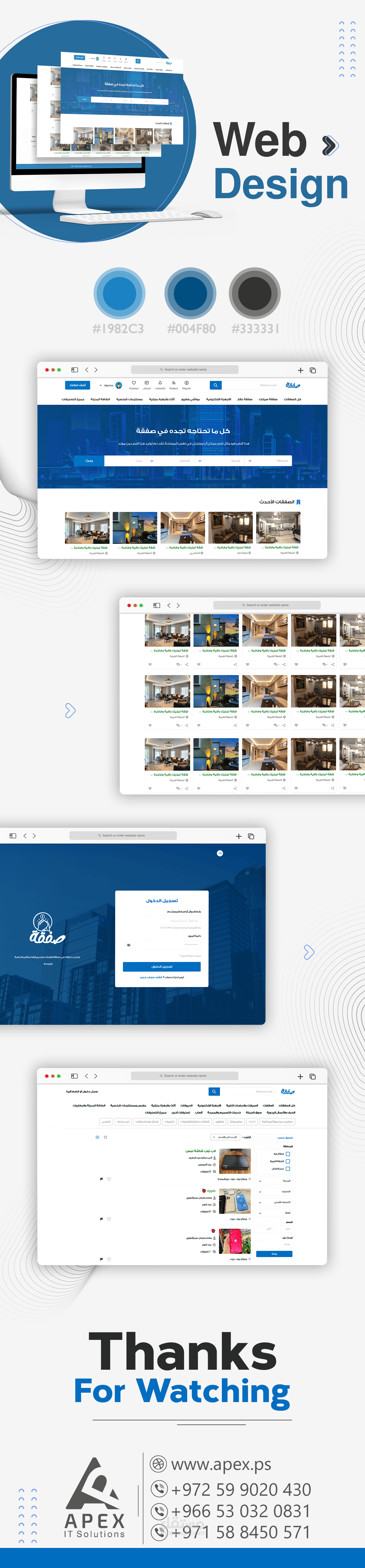Apply filters with the listings sidebar بحث button

point(274,1254)
